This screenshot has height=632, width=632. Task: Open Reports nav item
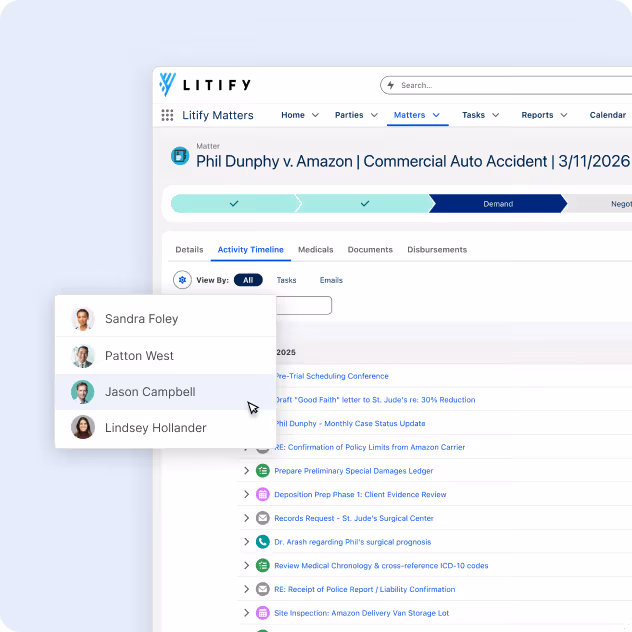tap(537, 115)
